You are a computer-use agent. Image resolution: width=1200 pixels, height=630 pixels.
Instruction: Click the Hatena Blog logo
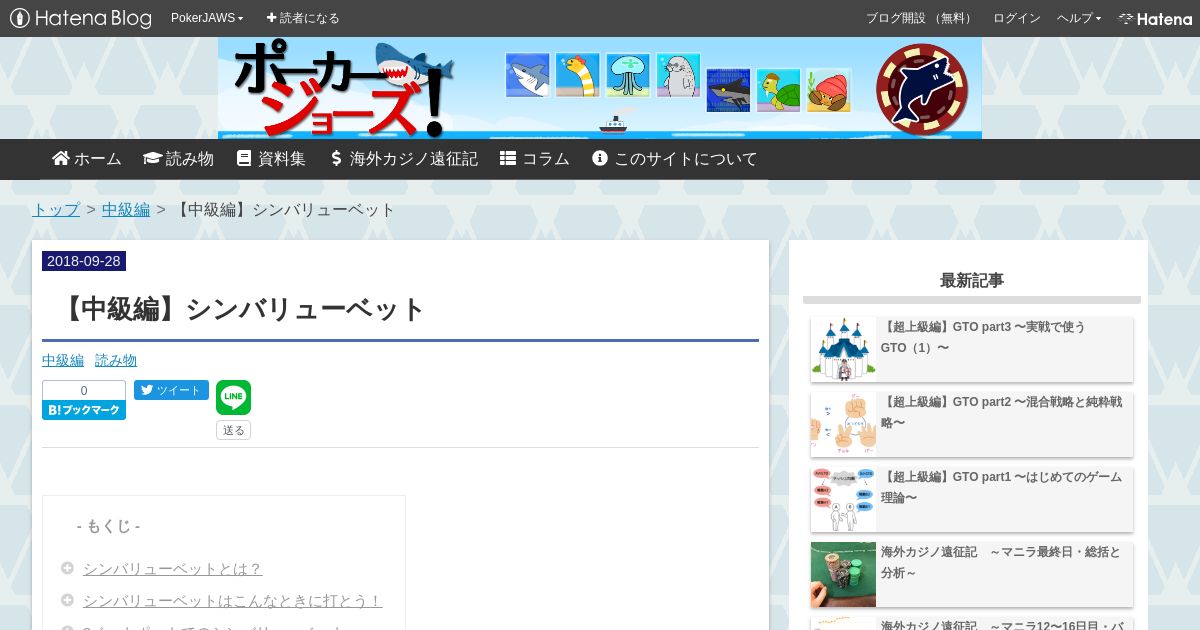click(x=80, y=18)
